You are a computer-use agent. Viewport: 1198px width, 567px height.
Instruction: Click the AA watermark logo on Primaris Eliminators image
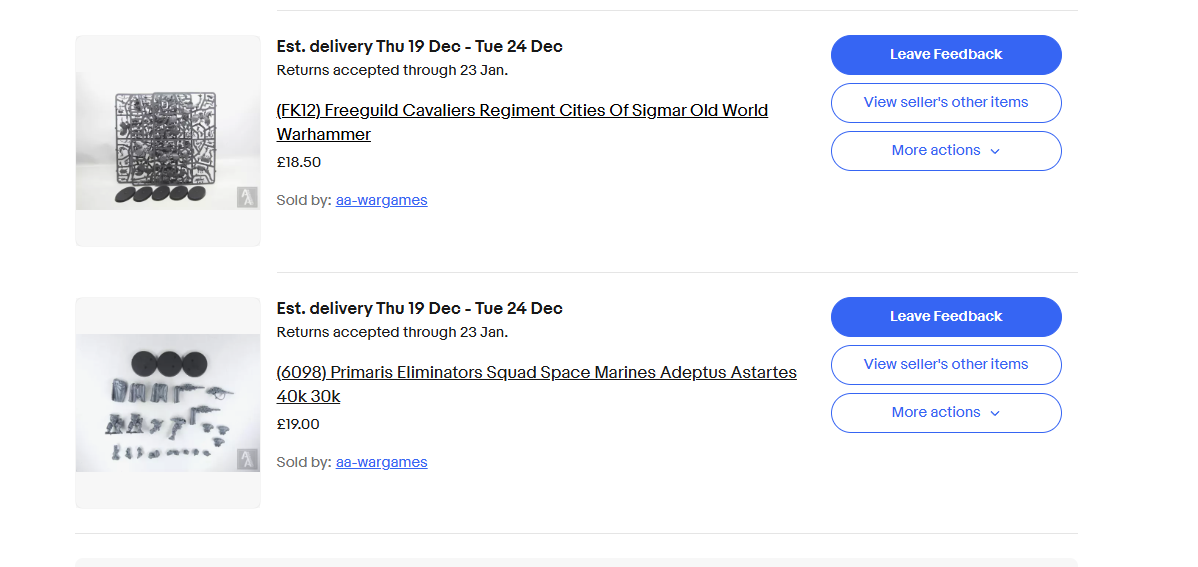247,460
